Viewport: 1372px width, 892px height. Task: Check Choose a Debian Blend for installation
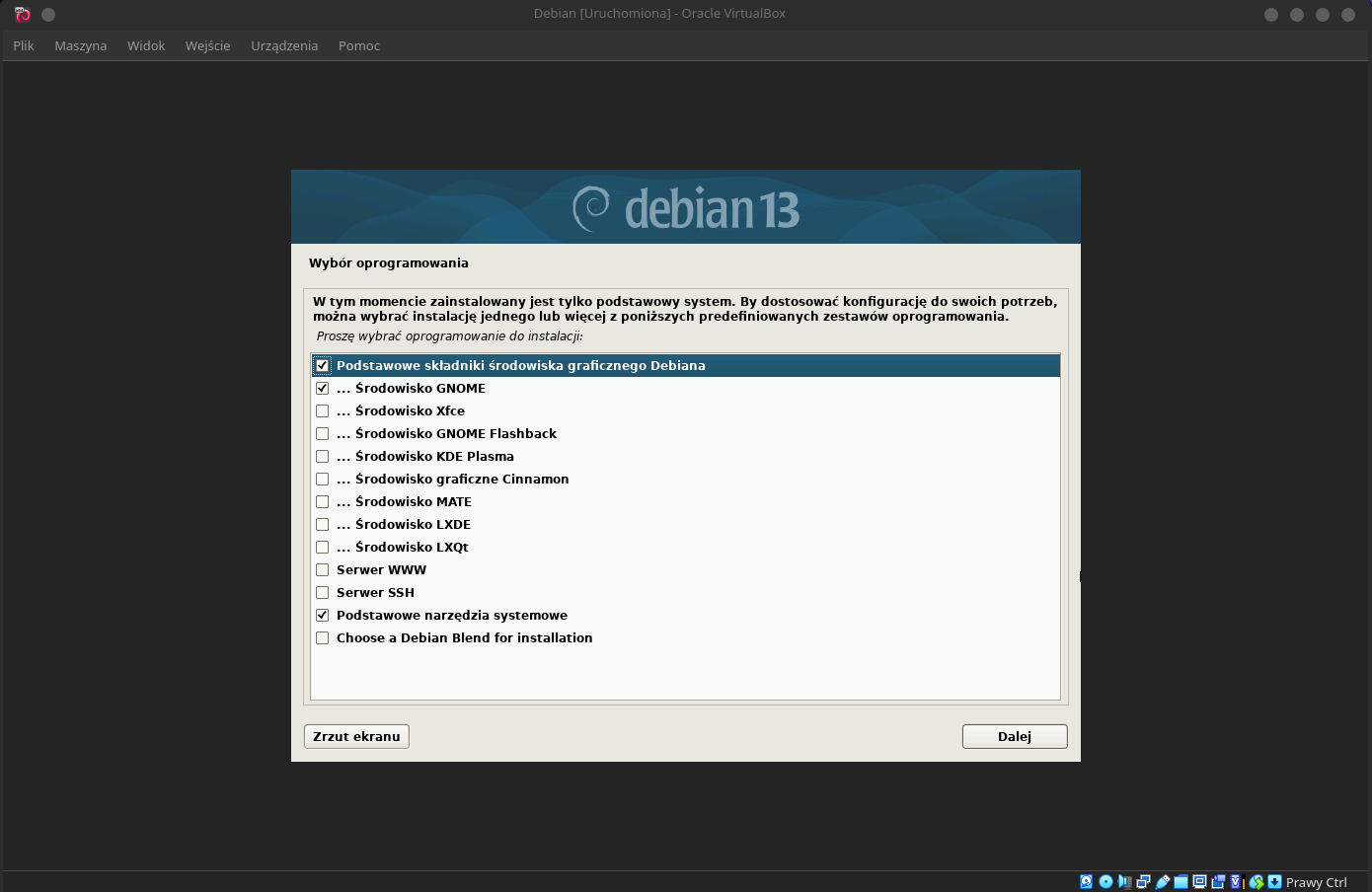click(x=322, y=637)
